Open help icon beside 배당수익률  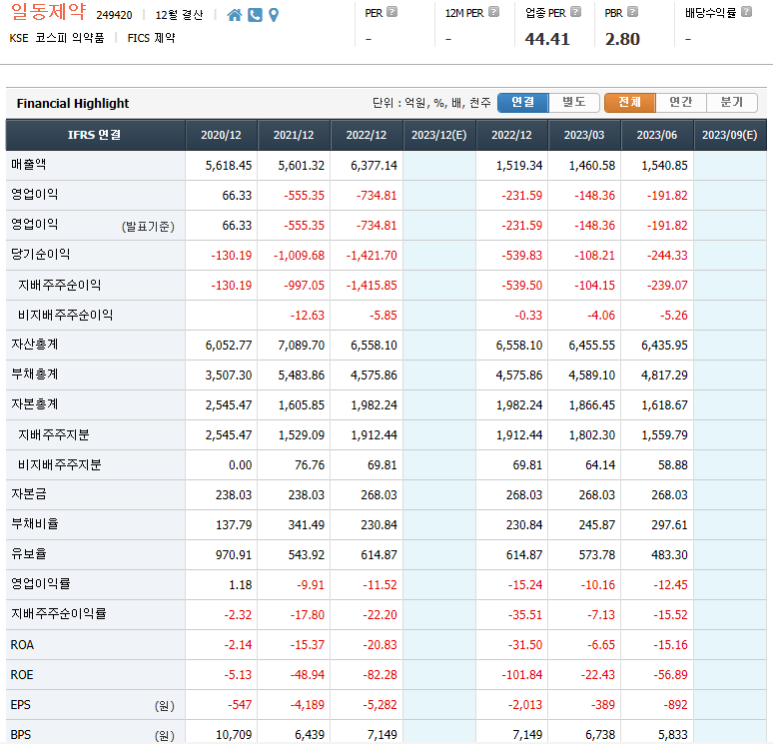coord(746,12)
